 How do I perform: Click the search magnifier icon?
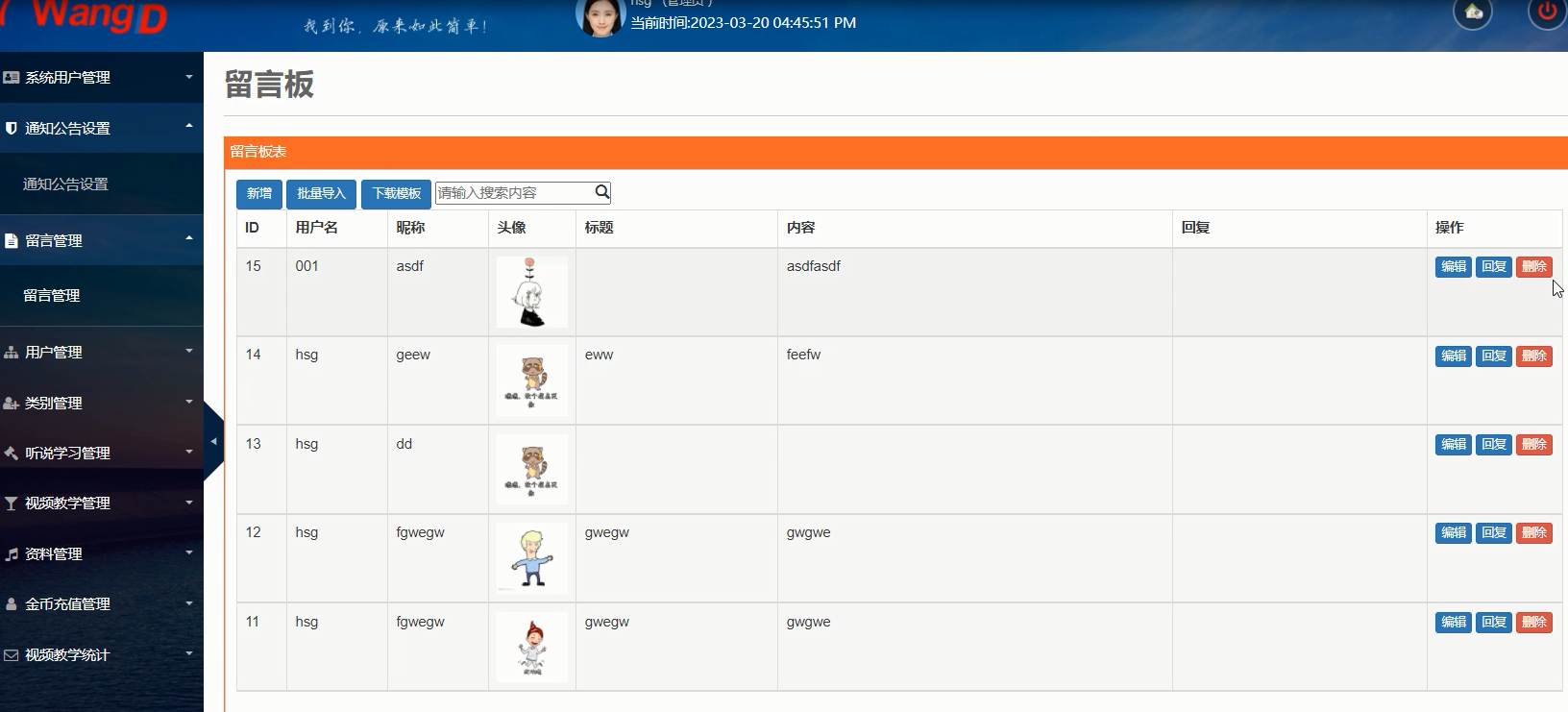click(602, 192)
